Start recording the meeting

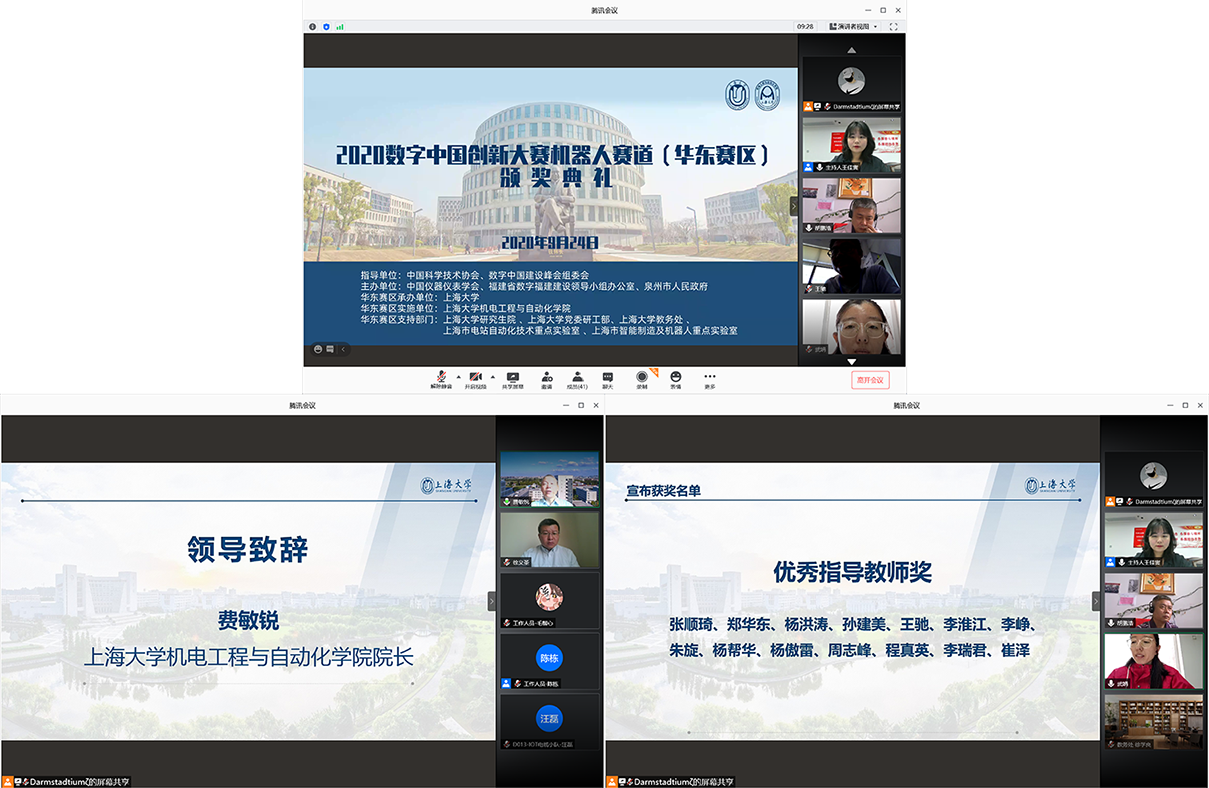[642, 378]
